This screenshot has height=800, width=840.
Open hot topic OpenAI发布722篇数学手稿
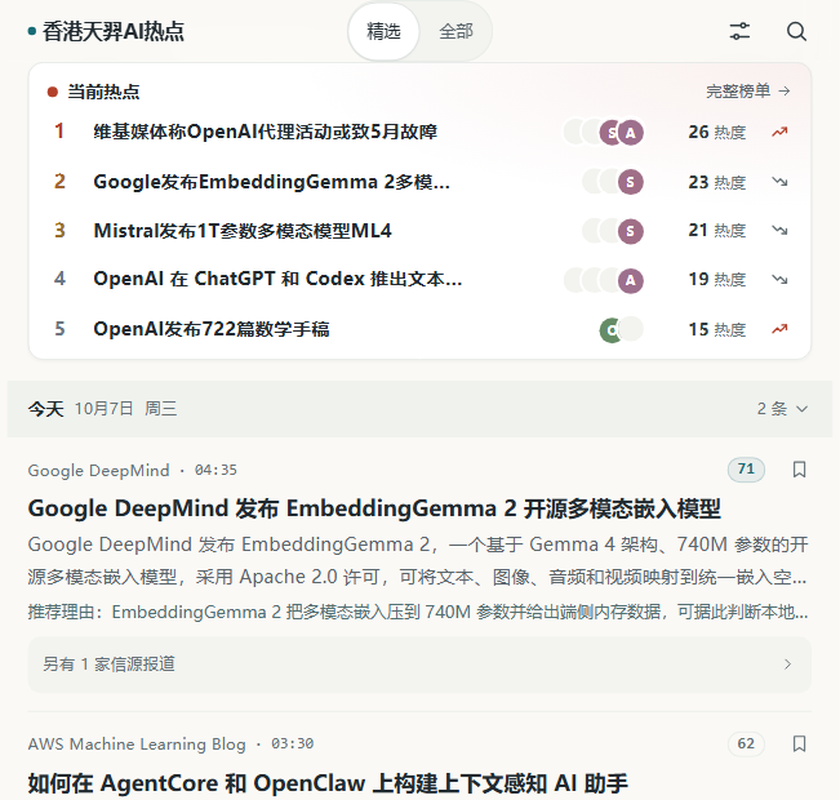(x=211, y=329)
